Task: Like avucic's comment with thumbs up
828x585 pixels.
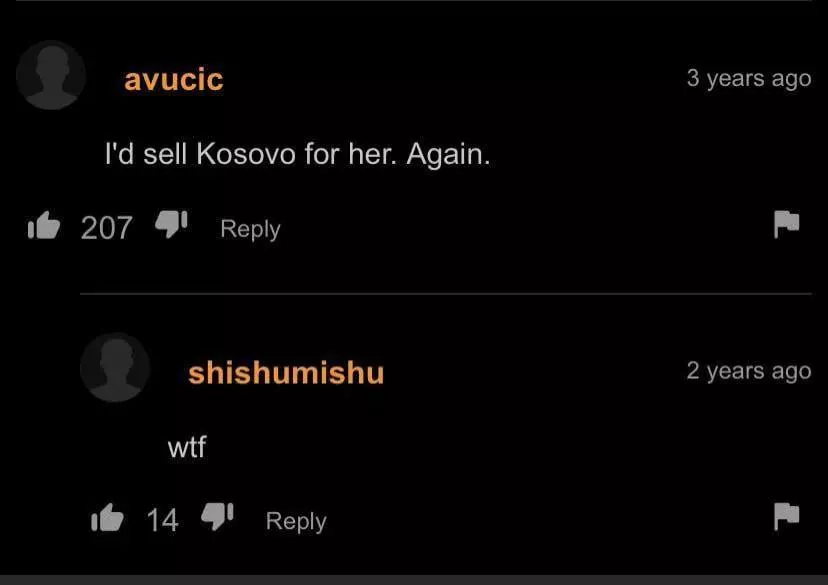Action: point(44,225)
